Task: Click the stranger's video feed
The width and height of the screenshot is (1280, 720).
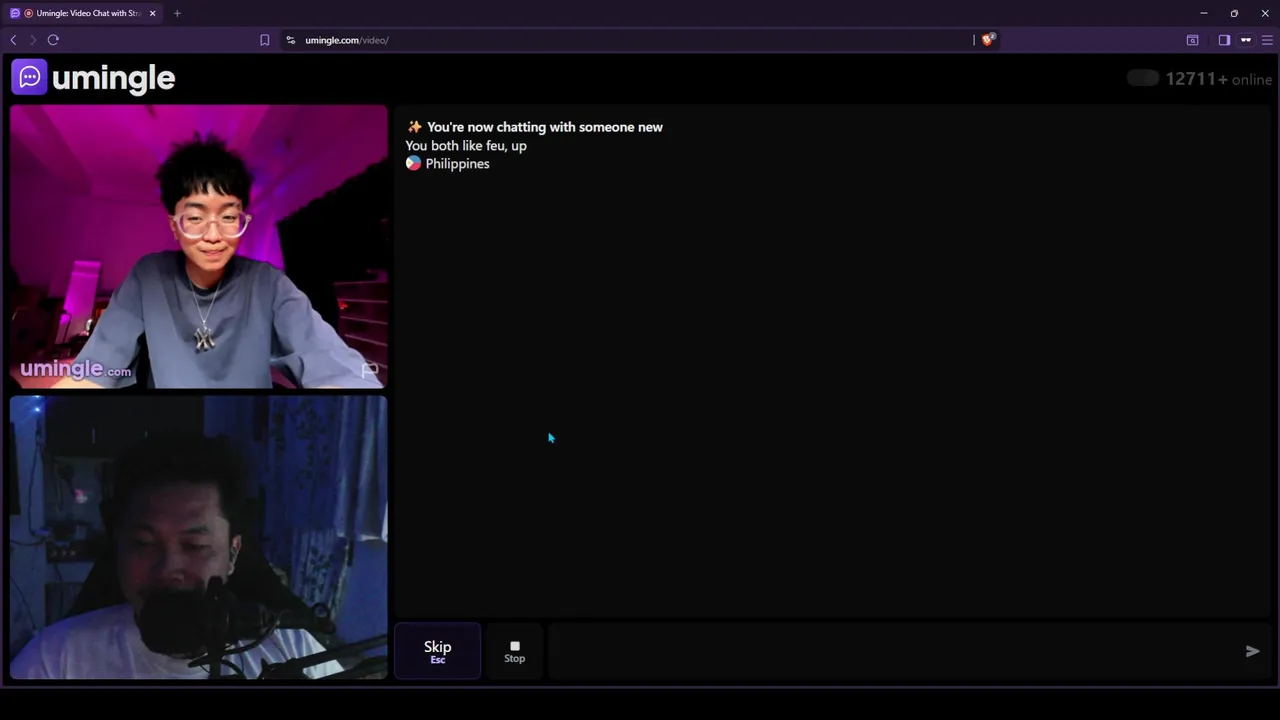Action: pyautogui.click(x=199, y=246)
